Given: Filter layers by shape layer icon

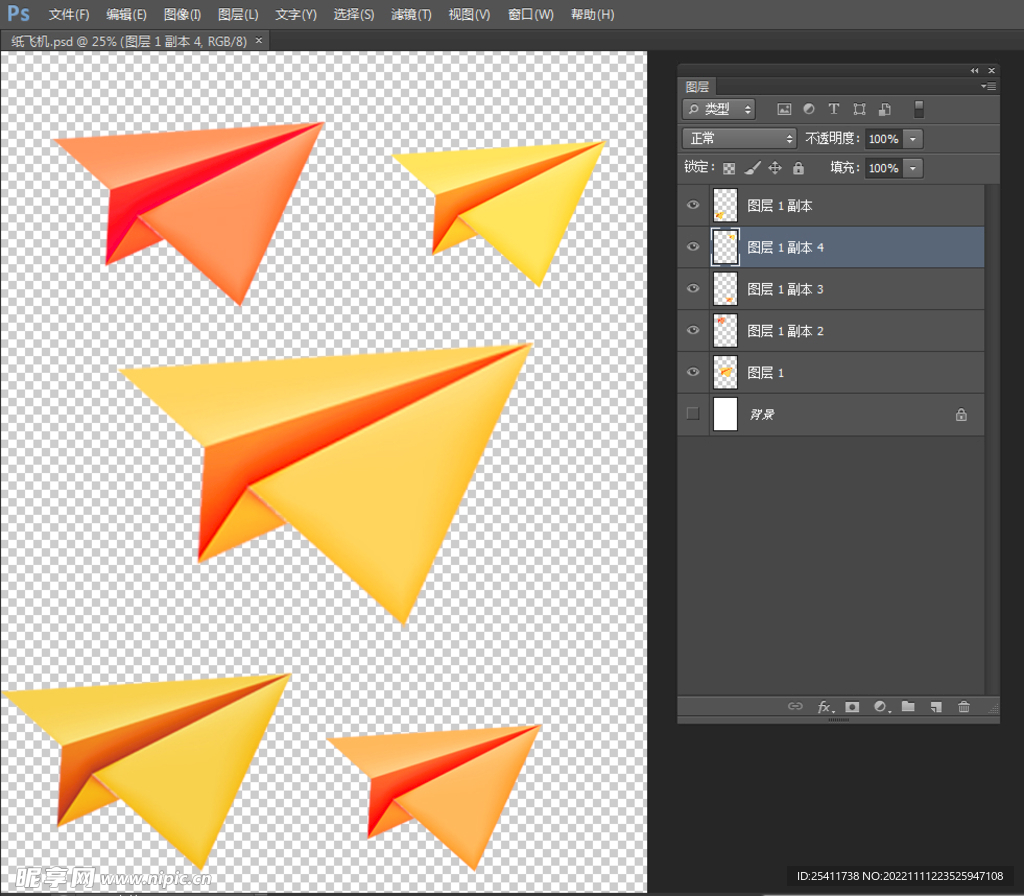Looking at the screenshot, I should coord(859,109).
